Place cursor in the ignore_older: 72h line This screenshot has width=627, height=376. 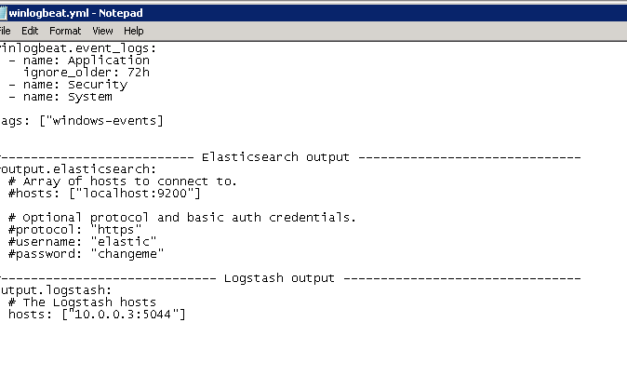pos(86,72)
